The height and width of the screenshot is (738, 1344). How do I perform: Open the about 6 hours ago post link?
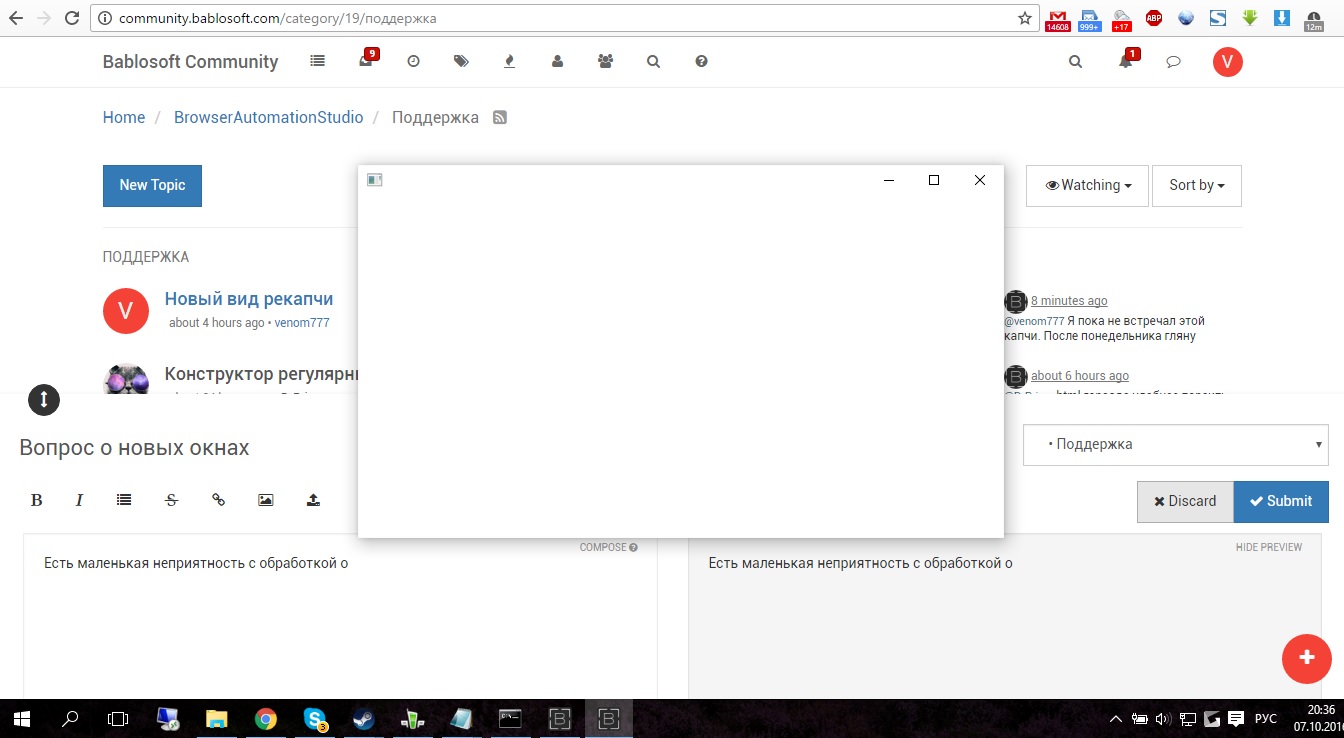pos(1080,376)
